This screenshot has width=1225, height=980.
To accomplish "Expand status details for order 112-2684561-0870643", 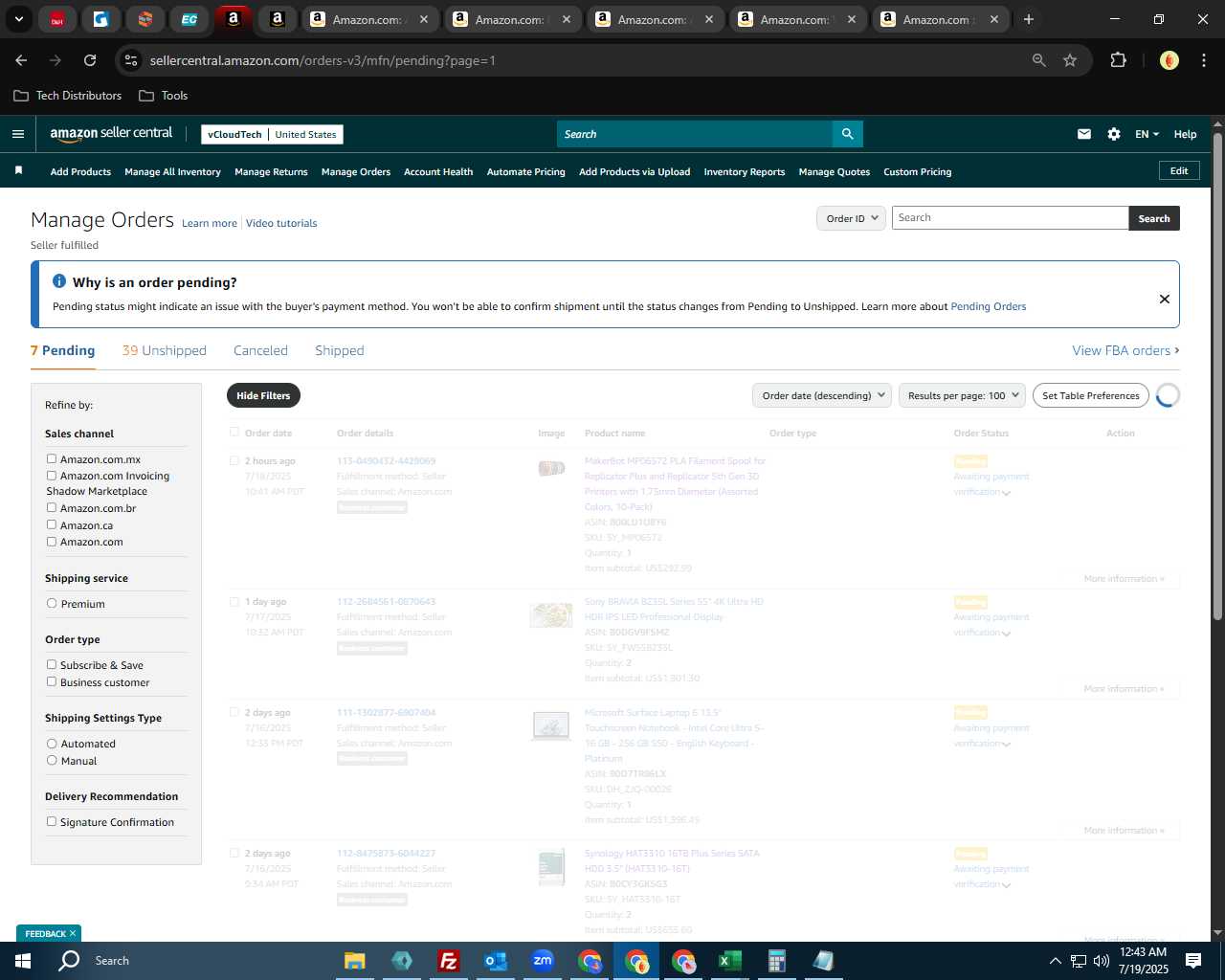I will pyautogui.click(x=1006, y=634).
